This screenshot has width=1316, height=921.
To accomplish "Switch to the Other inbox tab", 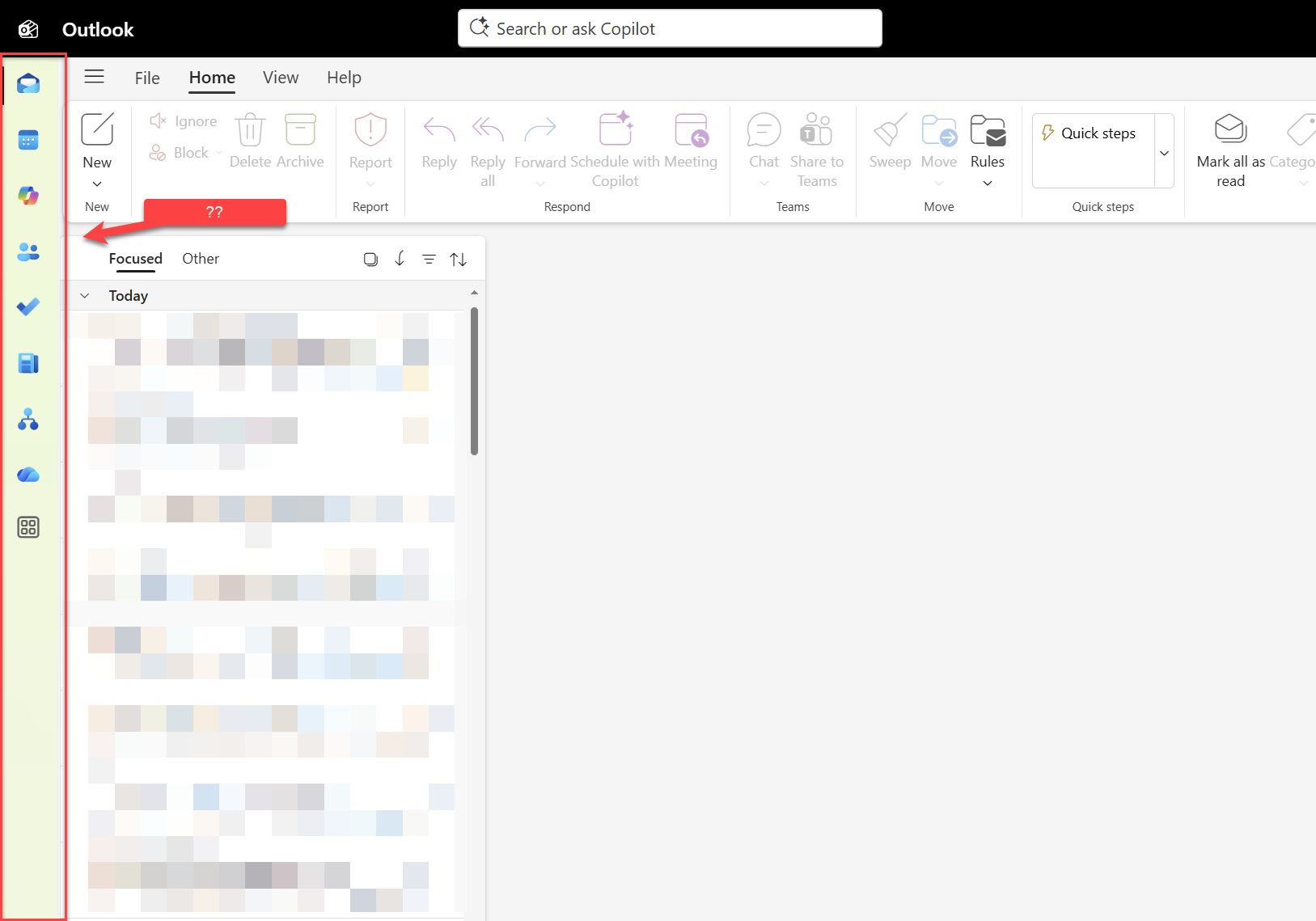I will point(200,258).
